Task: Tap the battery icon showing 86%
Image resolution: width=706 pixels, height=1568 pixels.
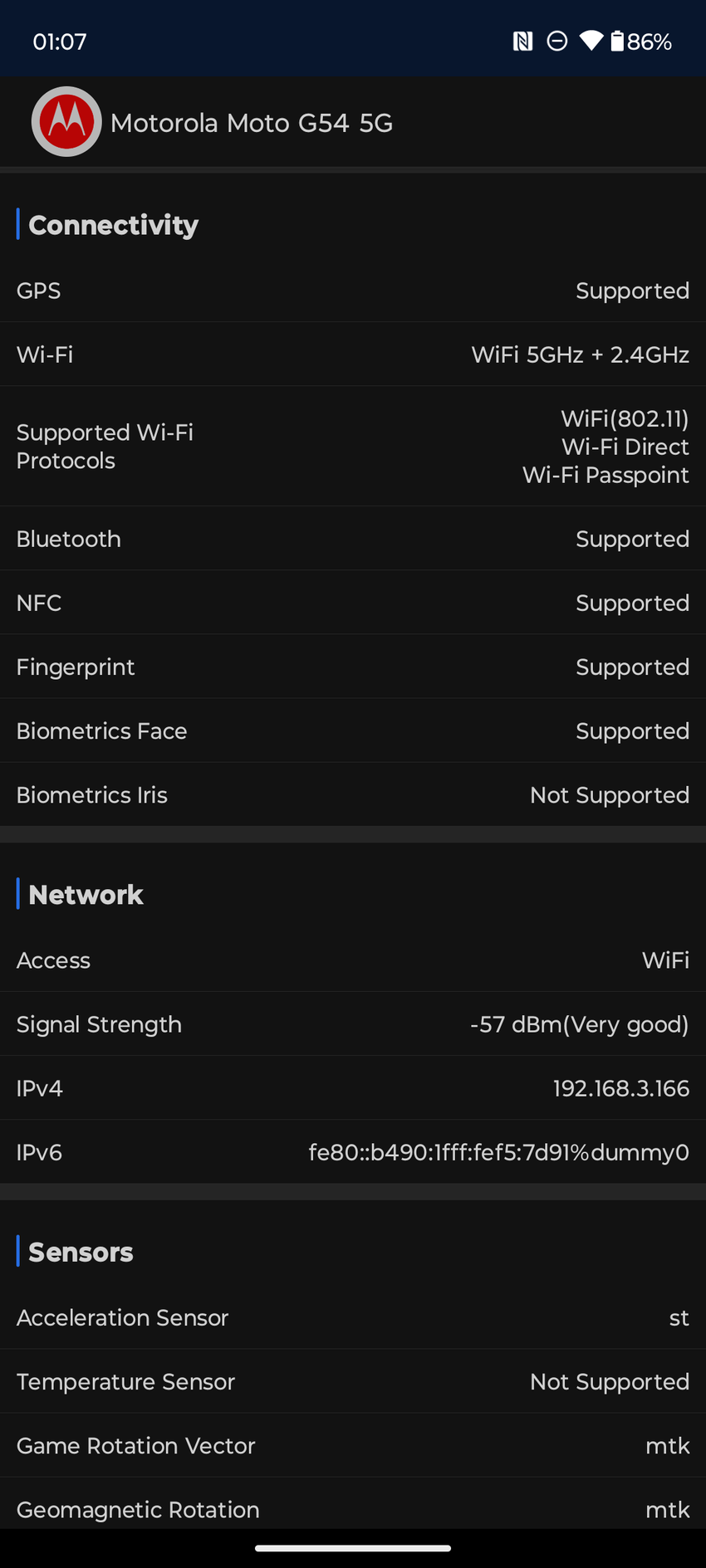Action: click(x=618, y=42)
